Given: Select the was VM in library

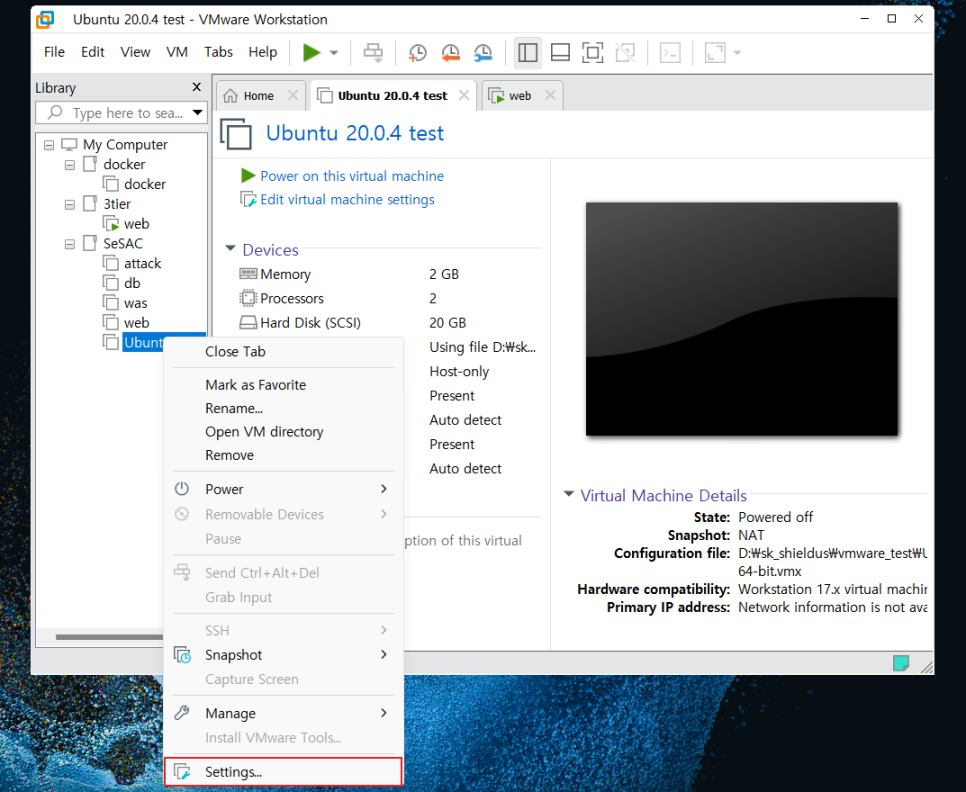Looking at the screenshot, I should 126,303.
